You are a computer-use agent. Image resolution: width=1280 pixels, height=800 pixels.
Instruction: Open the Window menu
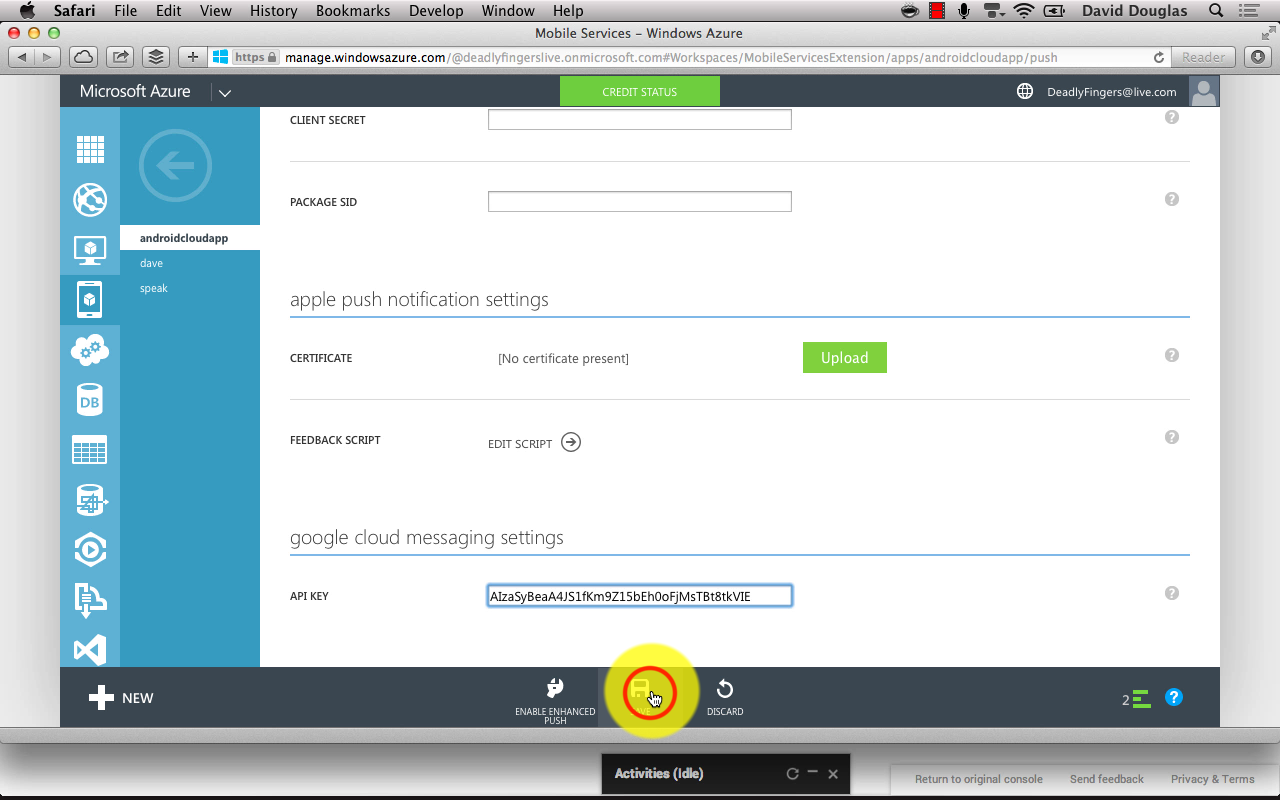(508, 11)
